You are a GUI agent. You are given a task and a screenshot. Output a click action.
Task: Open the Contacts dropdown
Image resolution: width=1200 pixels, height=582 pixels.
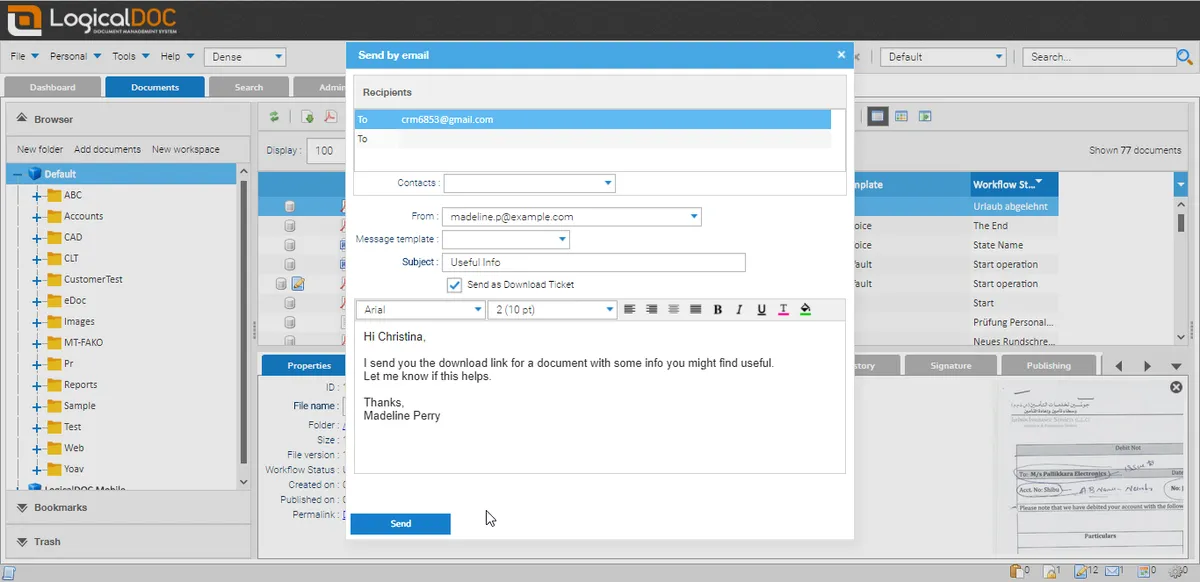coord(608,183)
